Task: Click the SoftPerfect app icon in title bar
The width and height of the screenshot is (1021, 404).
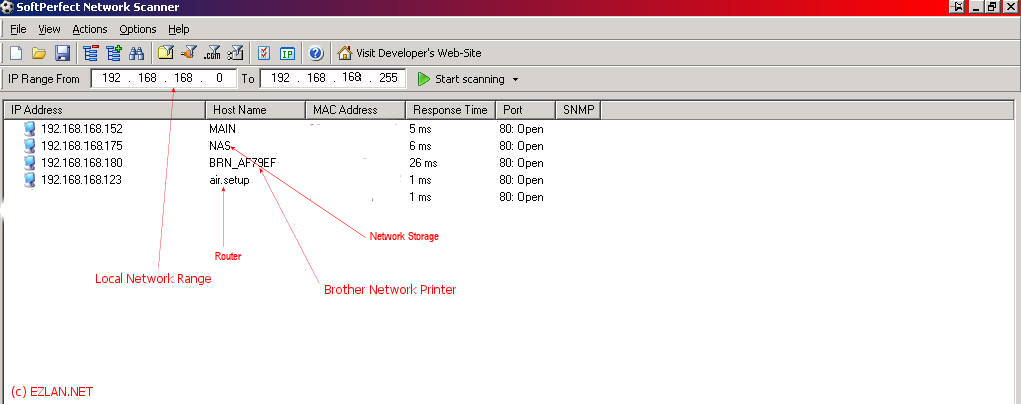Action: click(x=7, y=7)
